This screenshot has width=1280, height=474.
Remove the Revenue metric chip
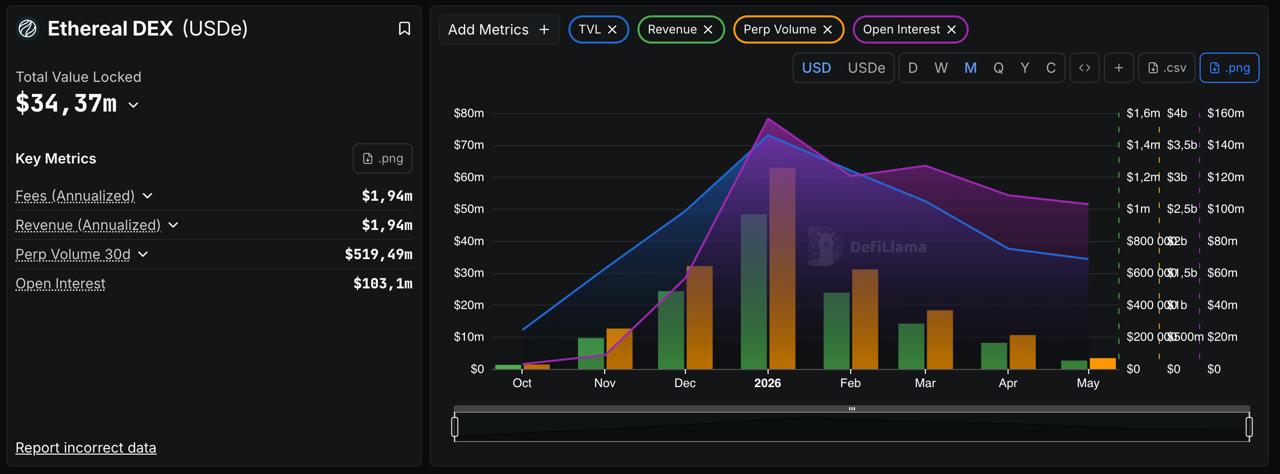pos(708,30)
